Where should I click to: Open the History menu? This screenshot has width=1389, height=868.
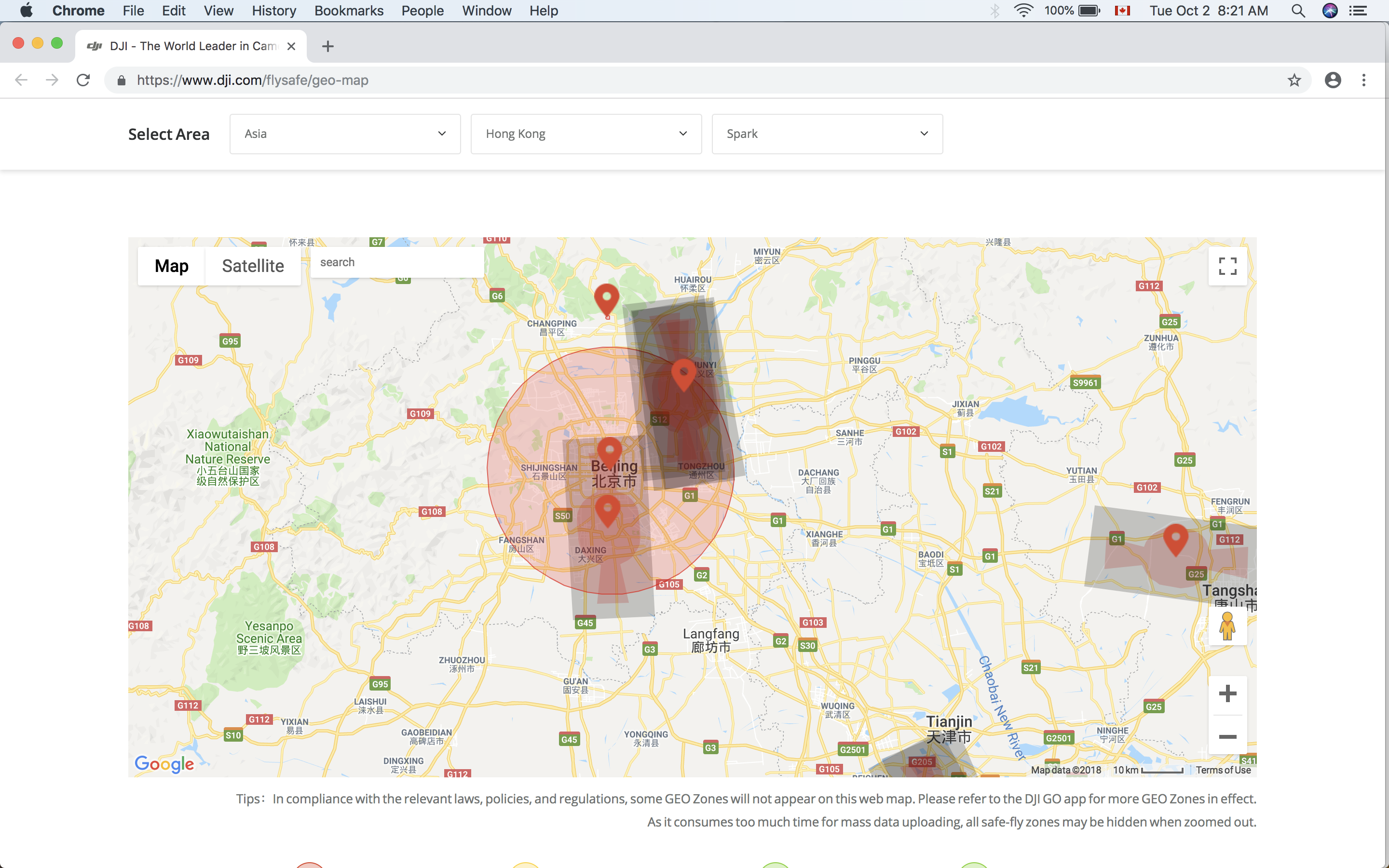pyautogui.click(x=274, y=10)
